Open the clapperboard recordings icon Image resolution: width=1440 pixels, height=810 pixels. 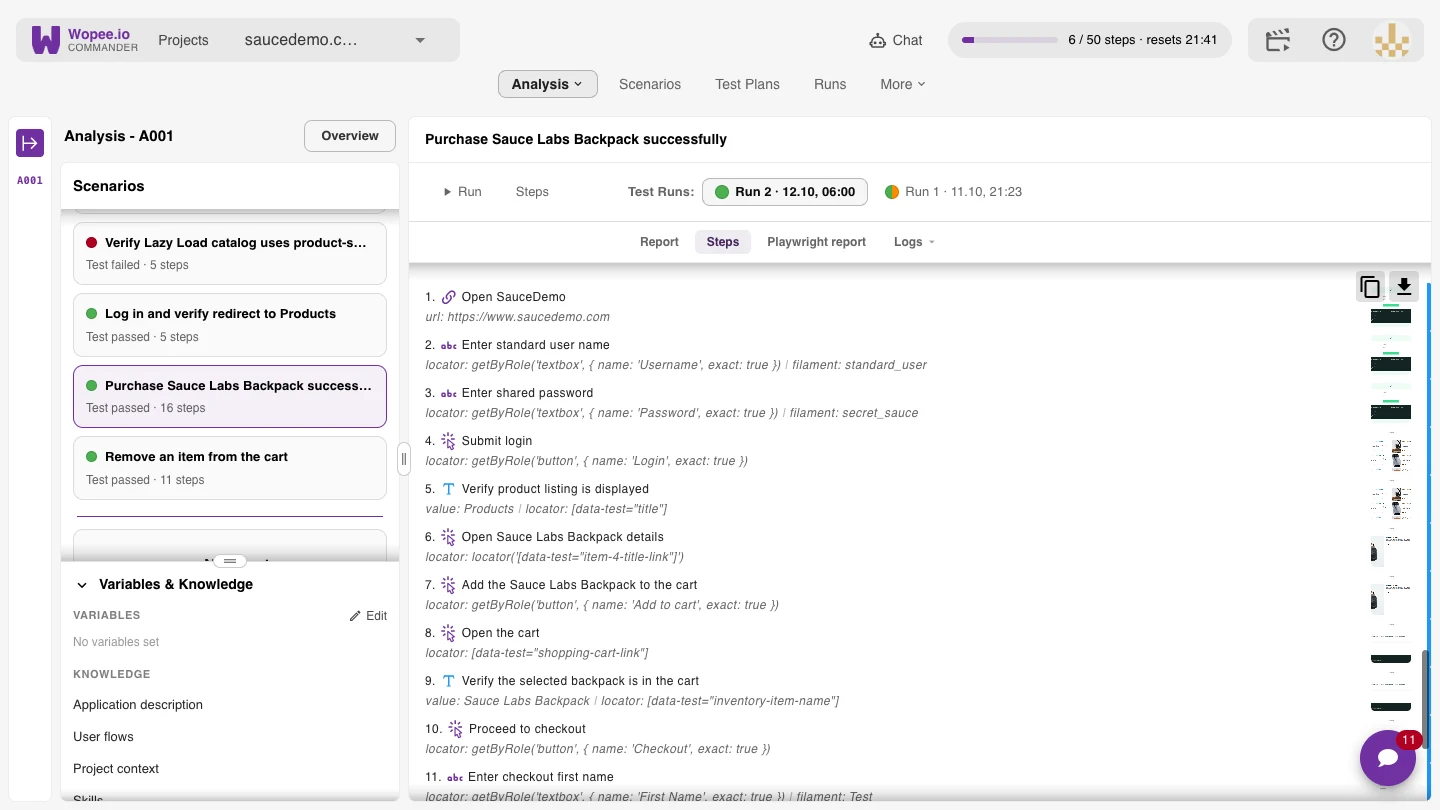click(1278, 40)
